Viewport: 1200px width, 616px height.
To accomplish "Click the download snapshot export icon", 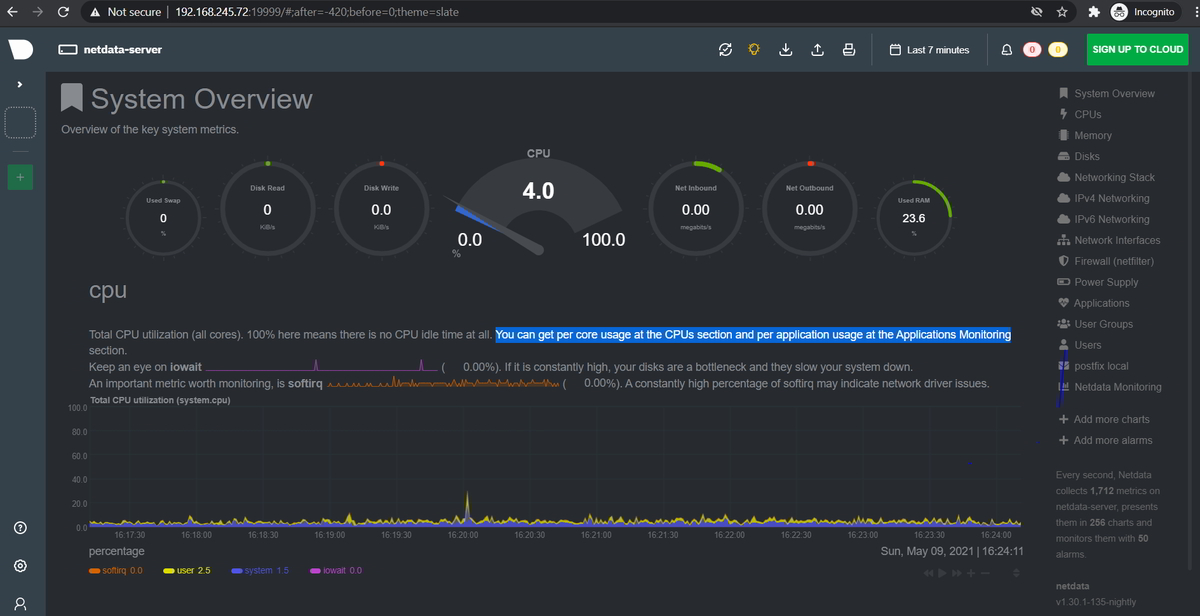I will click(x=786, y=49).
